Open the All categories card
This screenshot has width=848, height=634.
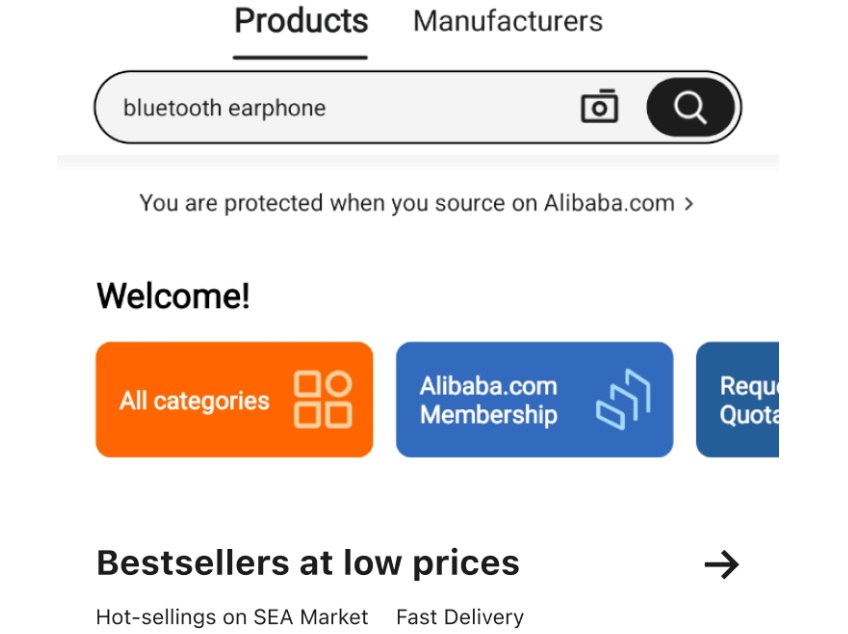click(234, 400)
